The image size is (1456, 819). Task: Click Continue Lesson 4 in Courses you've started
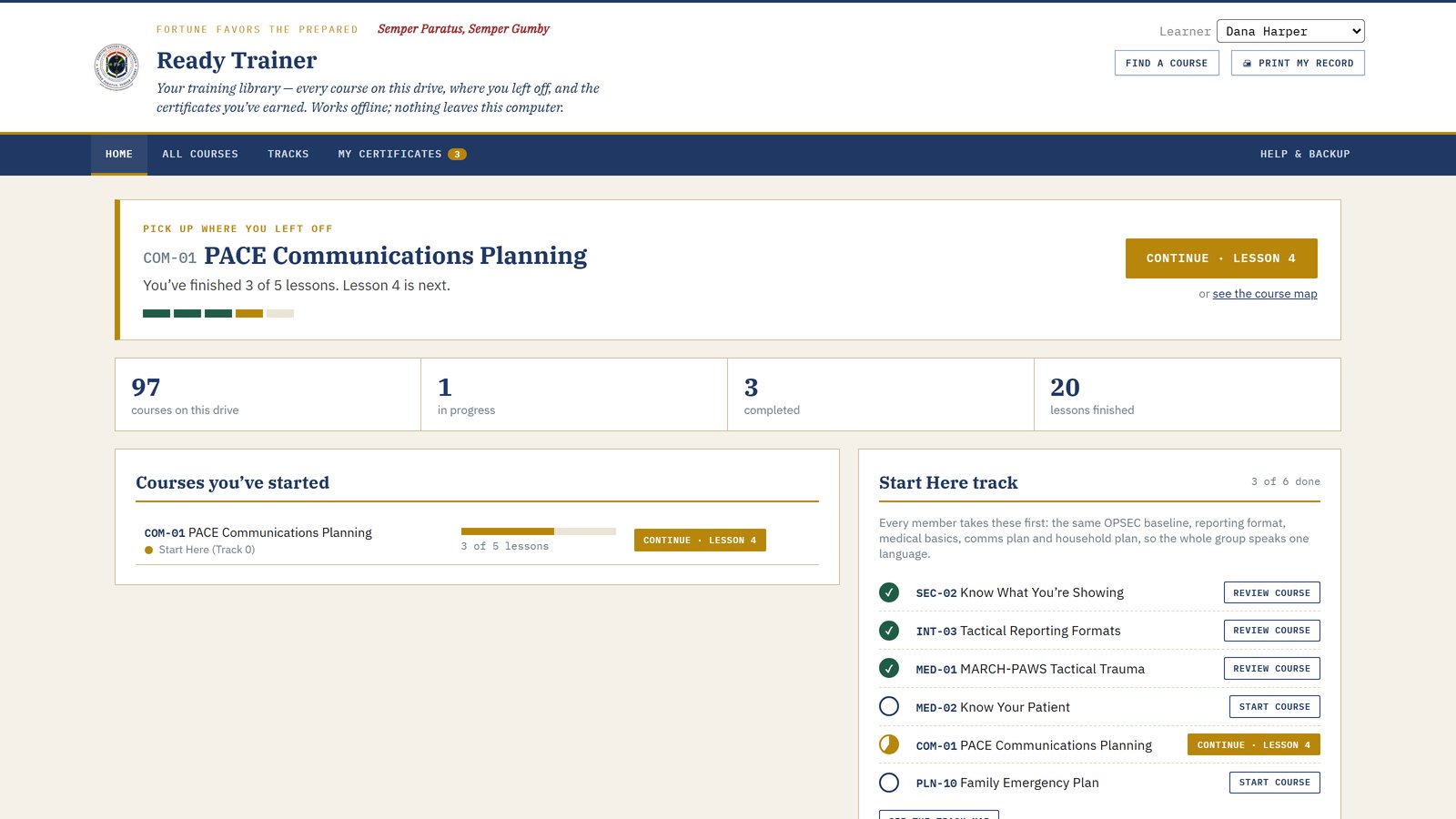(700, 541)
